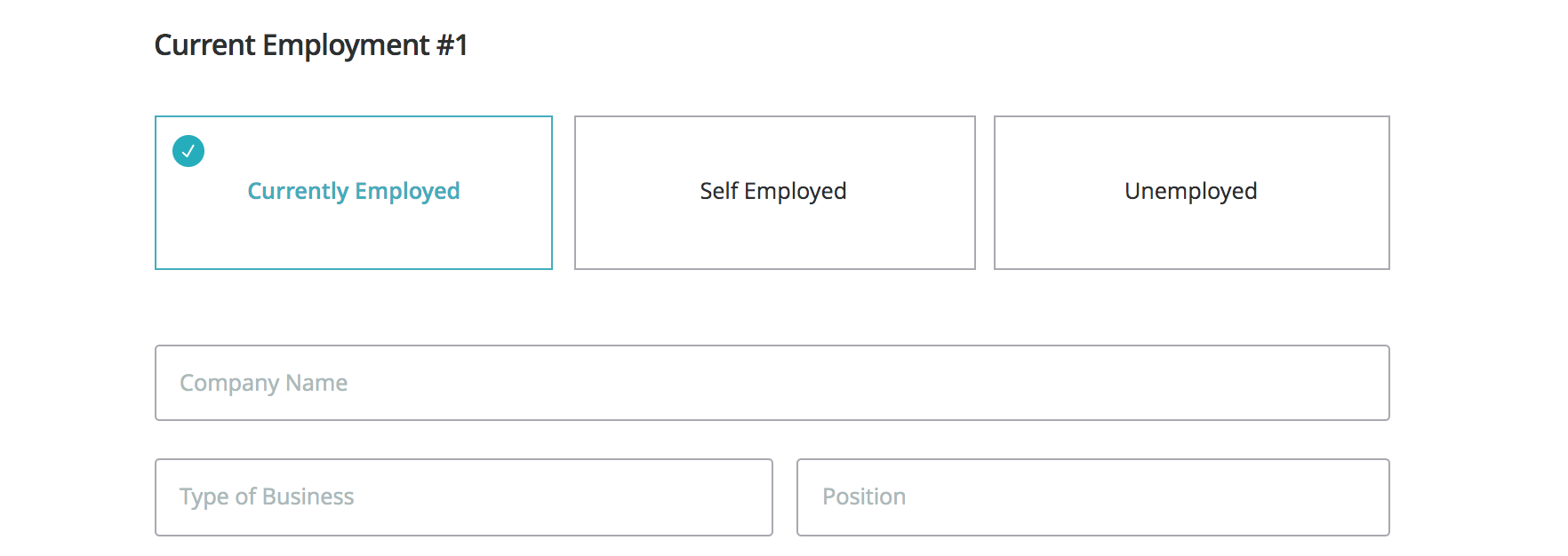This screenshot has width=1568, height=556.
Task: Click the "Company Name" placeholder text
Action: (x=263, y=383)
